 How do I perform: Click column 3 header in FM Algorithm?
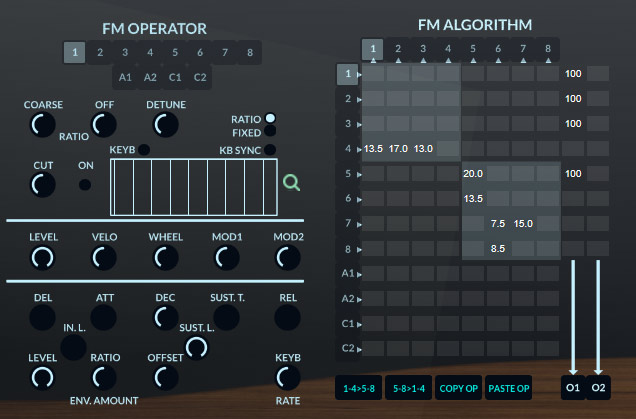click(x=423, y=49)
